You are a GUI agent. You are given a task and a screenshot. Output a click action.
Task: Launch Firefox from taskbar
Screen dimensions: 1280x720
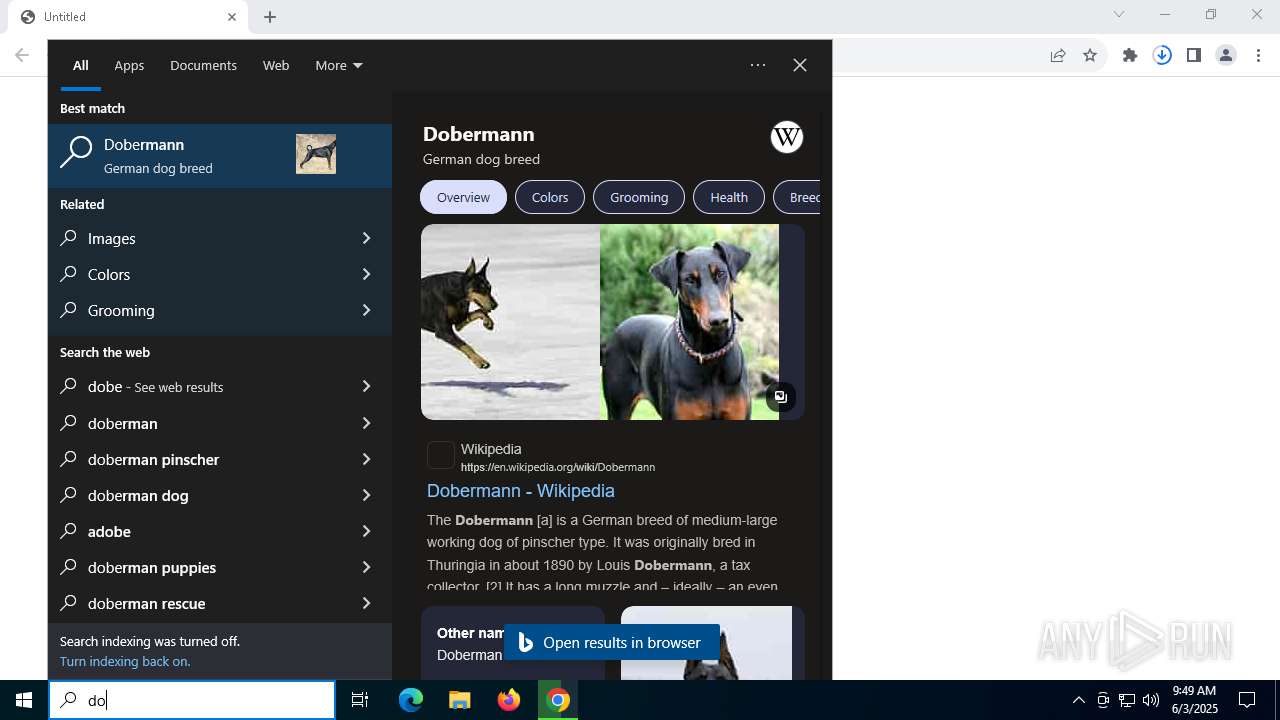[509, 700]
